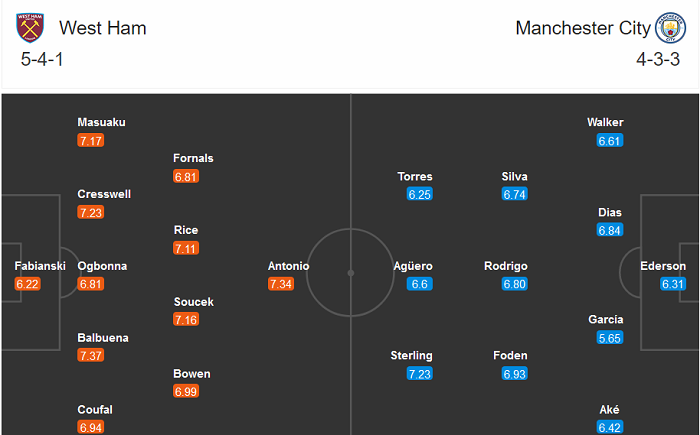Click Walker's 6.61 rating badge
The image size is (700, 435).
(x=610, y=141)
